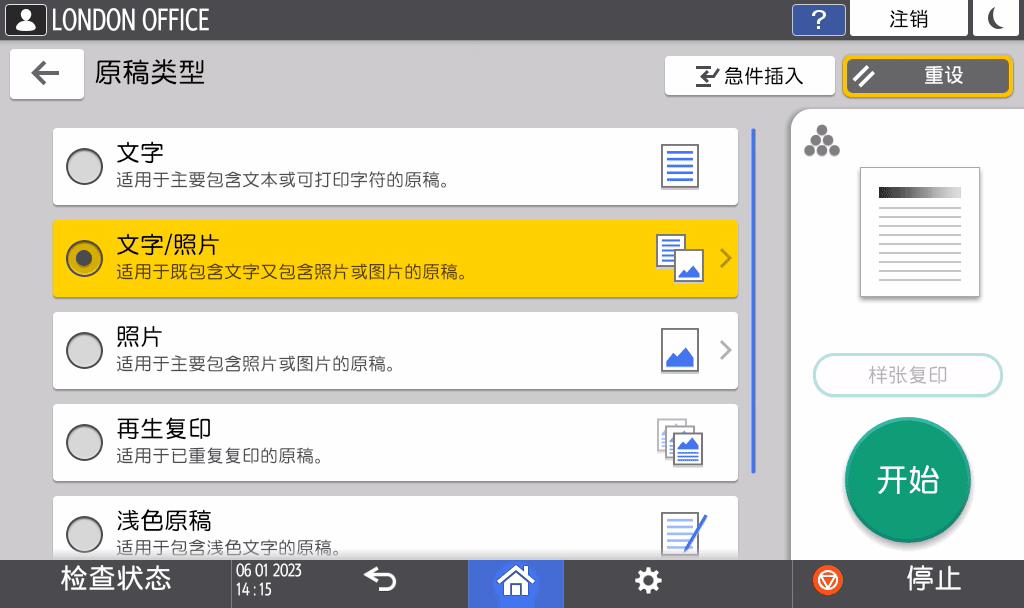Choose the 再生复印 radio option
This screenshot has height=608, width=1024.
[84, 442]
